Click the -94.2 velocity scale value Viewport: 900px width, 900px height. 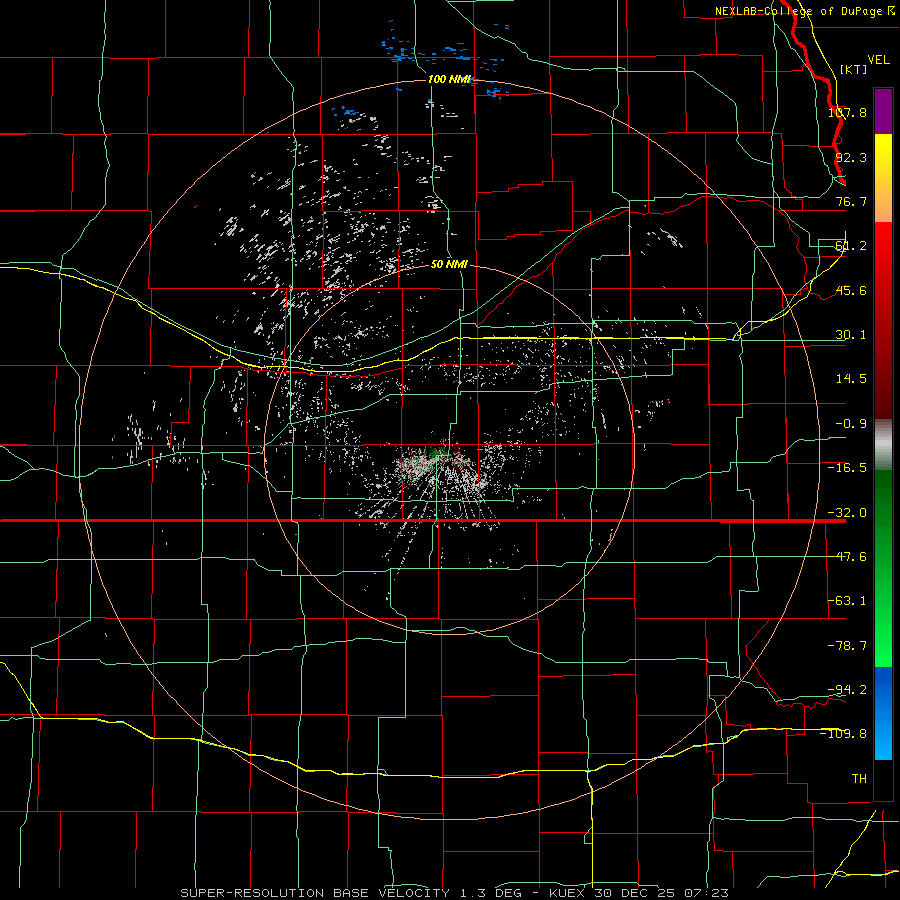click(x=847, y=689)
